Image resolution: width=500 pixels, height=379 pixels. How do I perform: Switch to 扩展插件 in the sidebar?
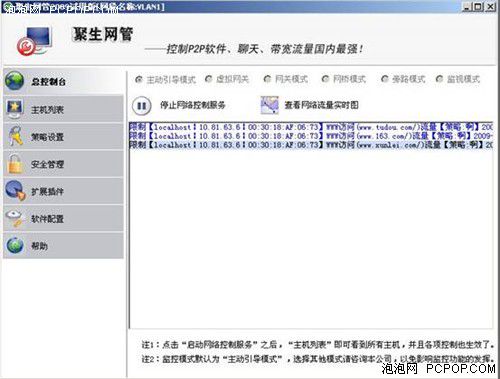(x=63, y=191)
